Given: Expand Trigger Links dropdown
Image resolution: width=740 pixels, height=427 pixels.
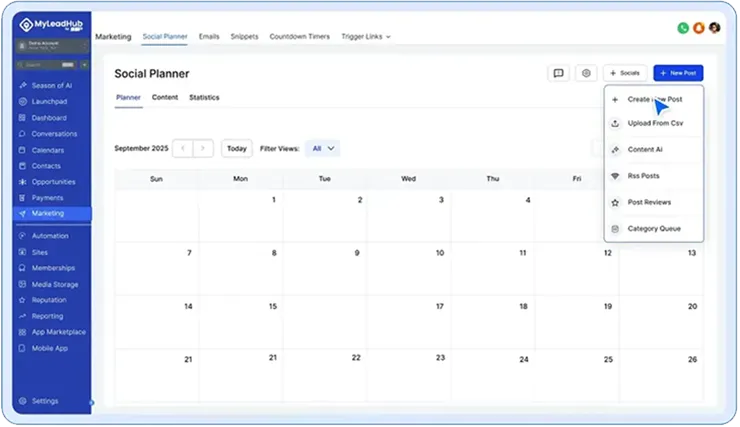Looking at the screenshot, I should tap(366, 36).
